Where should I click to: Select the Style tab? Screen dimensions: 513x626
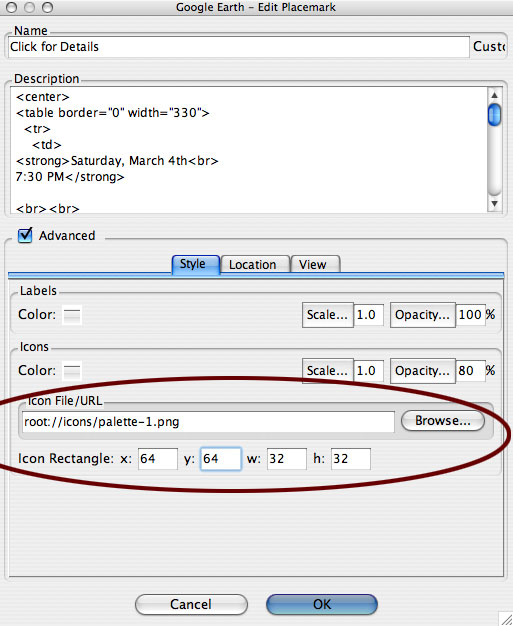pos(196,264)
